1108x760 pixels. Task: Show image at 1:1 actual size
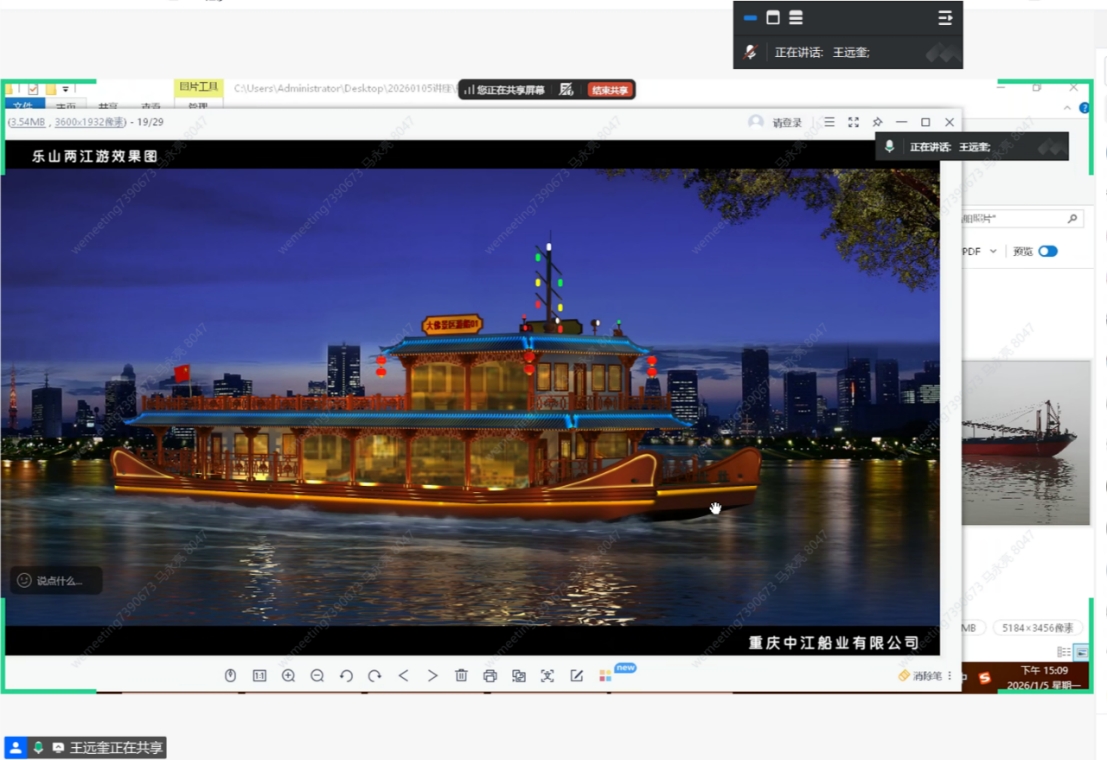[x=259, y=676]
